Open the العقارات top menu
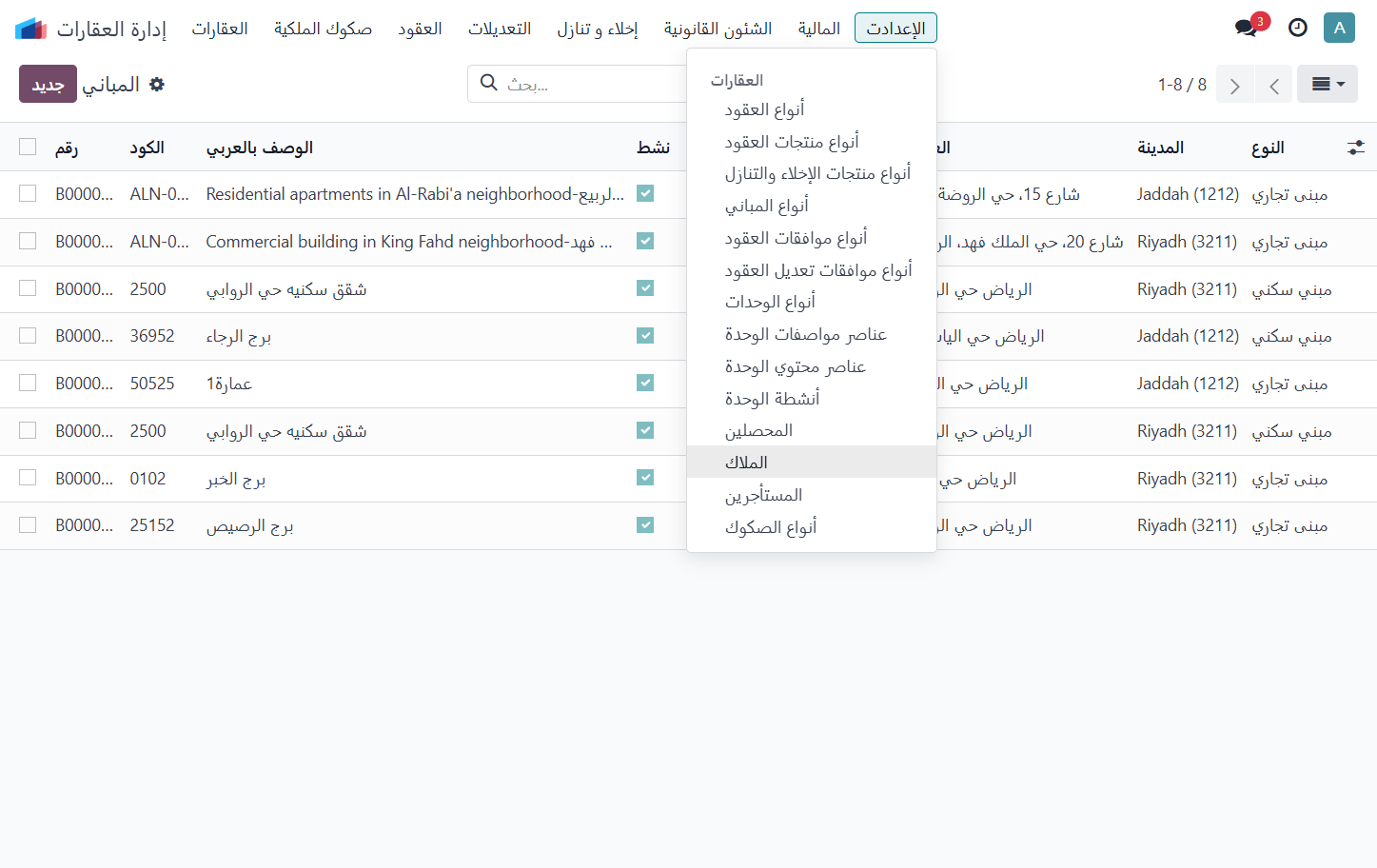This screenshot has height=868, width=1377. point(220,29)
